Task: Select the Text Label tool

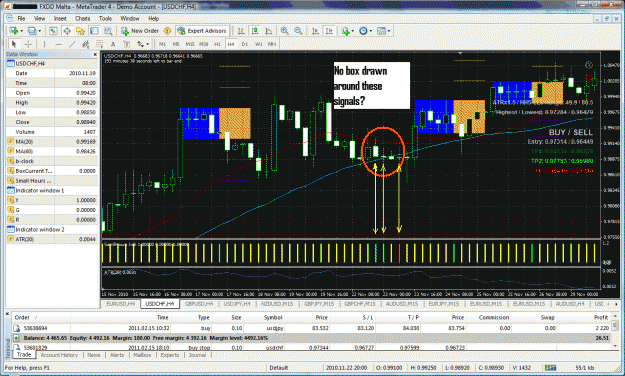Action: (126, 44)
